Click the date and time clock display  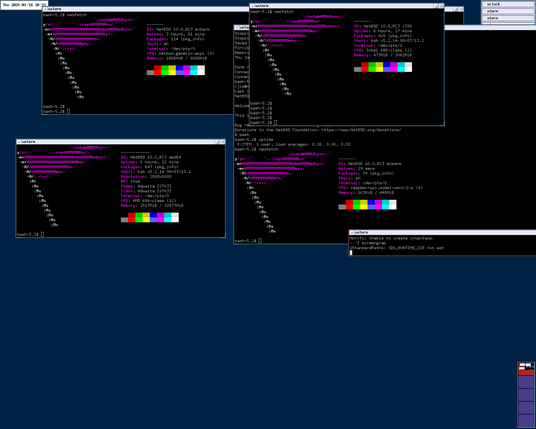24,5
